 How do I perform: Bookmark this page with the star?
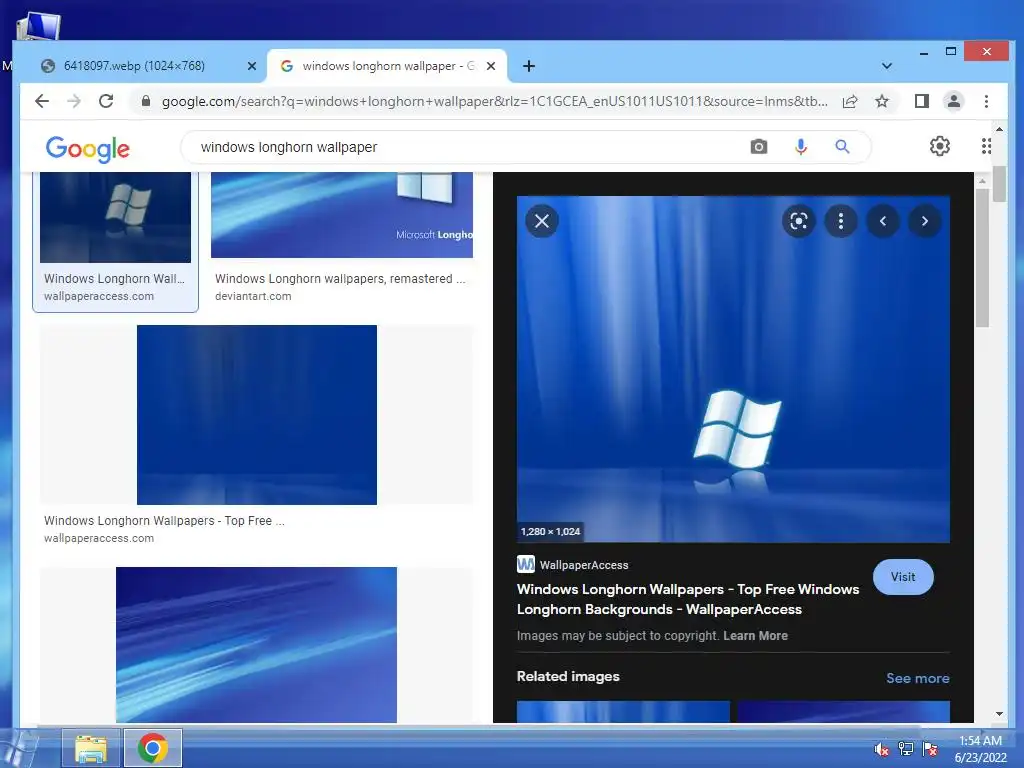[882, 101]
